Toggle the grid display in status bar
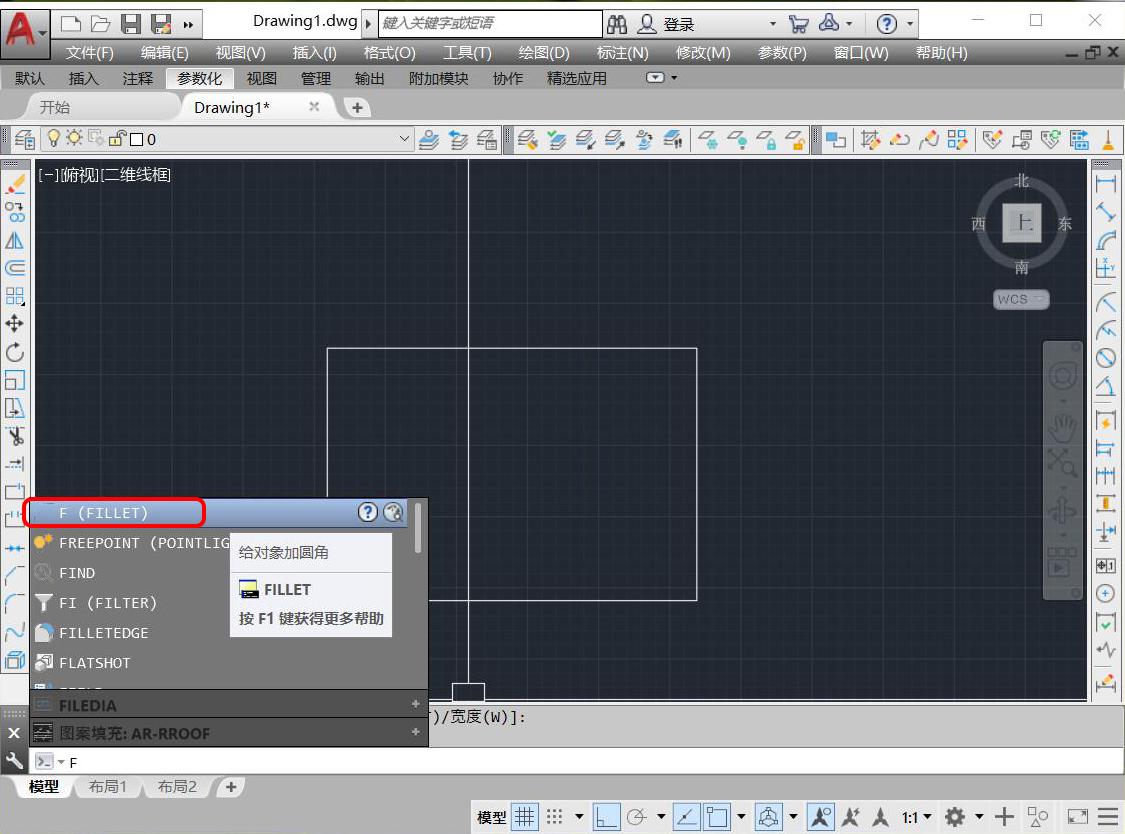 pyautogui.click(x=525, y=817)
